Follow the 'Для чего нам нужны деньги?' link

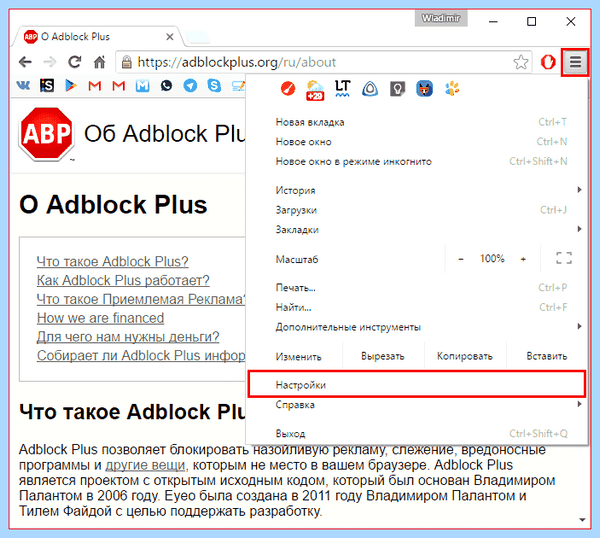[128, 337]
